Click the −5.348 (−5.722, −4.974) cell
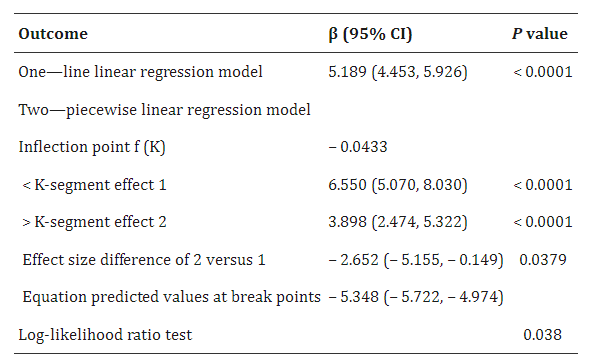Screen dimensions: 595x363 click(416, 297)
